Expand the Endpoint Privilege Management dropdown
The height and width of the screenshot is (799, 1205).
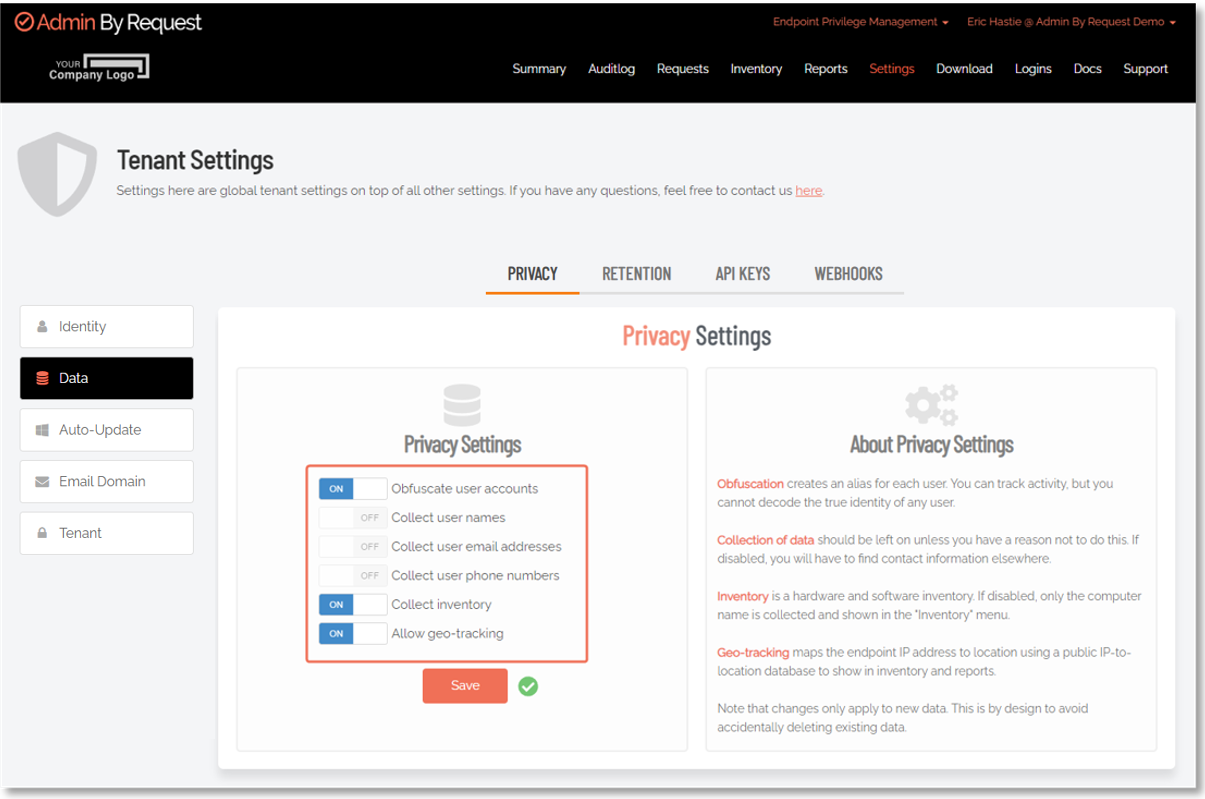point(860,22)
